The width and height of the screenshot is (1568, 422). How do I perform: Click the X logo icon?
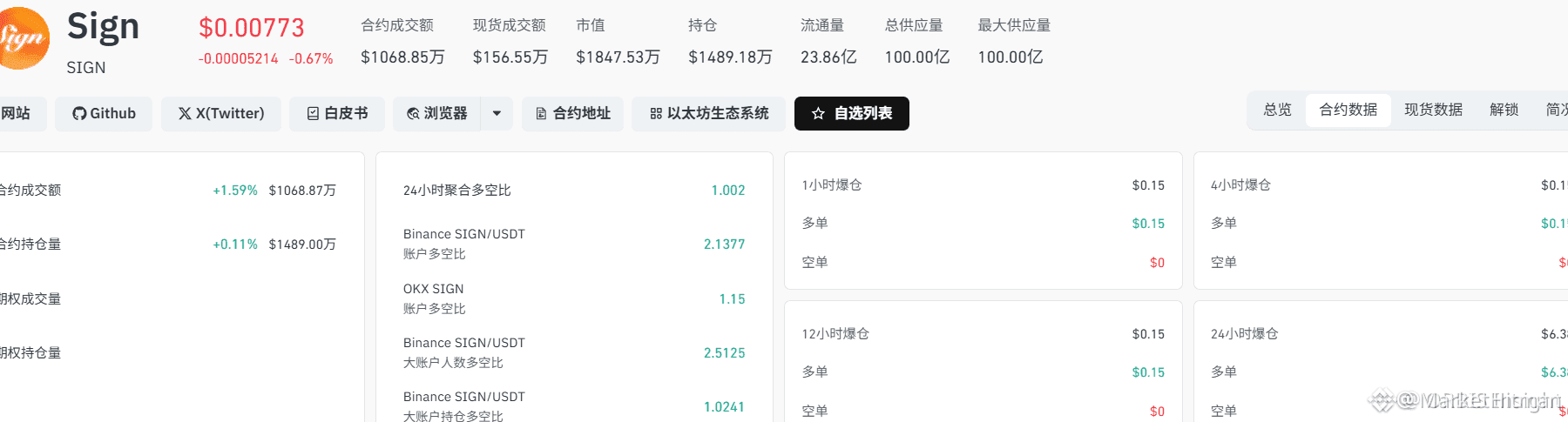tap(185, 114)
